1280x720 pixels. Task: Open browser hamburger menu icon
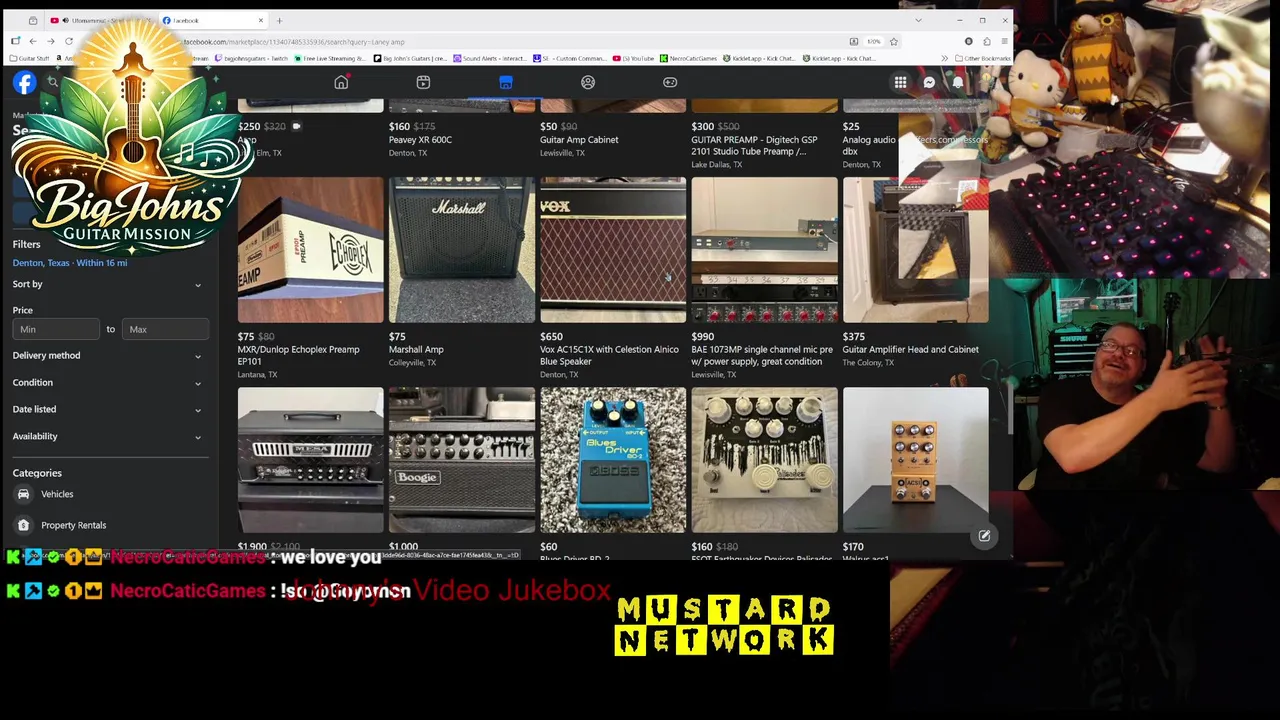tap(1005, 41)
